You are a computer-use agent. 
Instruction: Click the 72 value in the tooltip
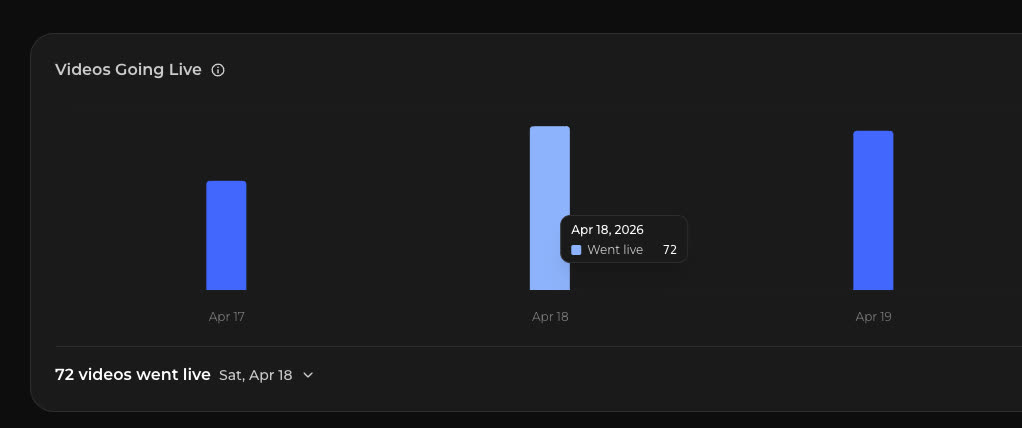(669, 250)
